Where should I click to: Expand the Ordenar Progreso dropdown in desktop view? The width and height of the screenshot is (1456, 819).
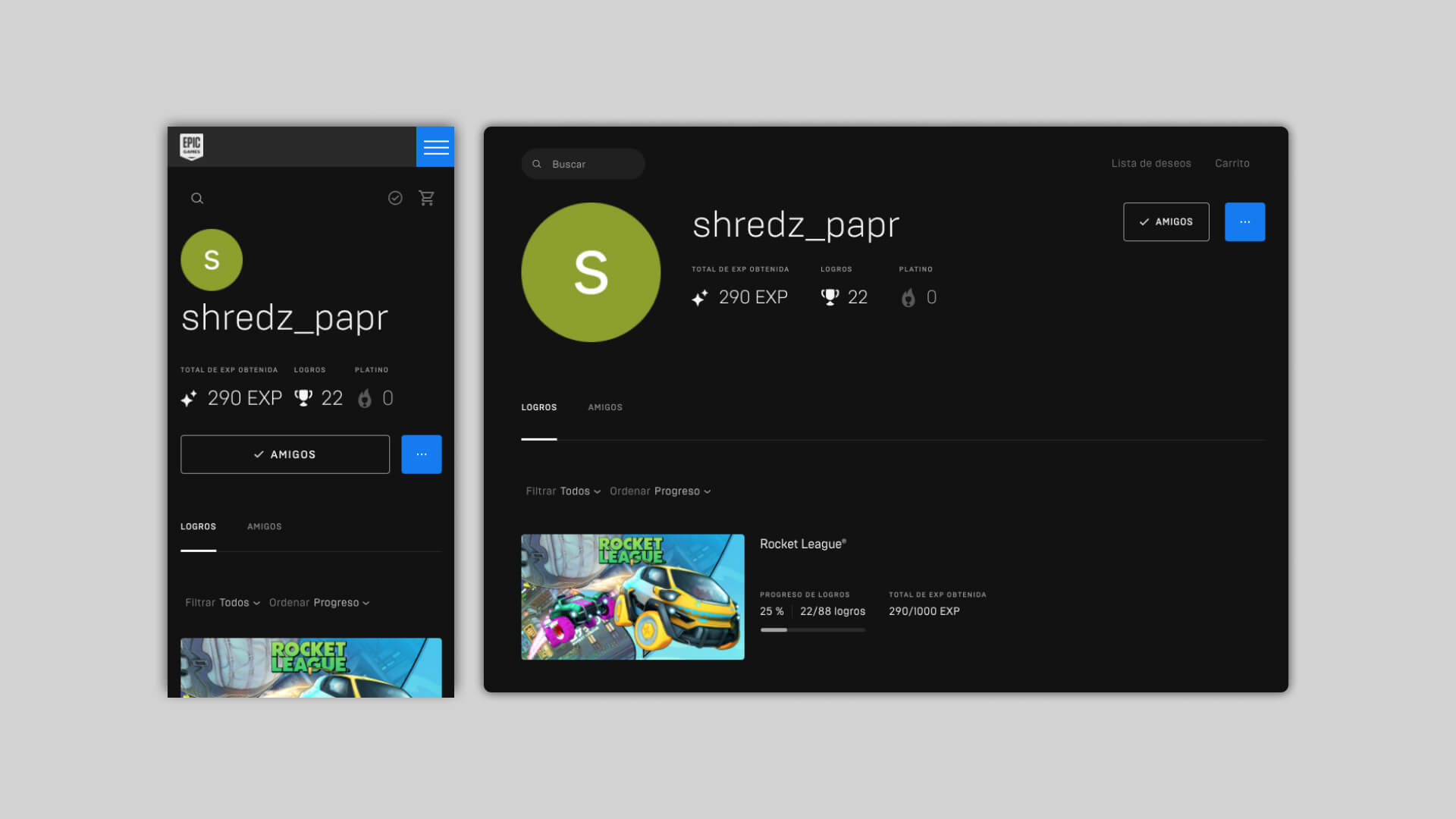click(x=661, y=491)
